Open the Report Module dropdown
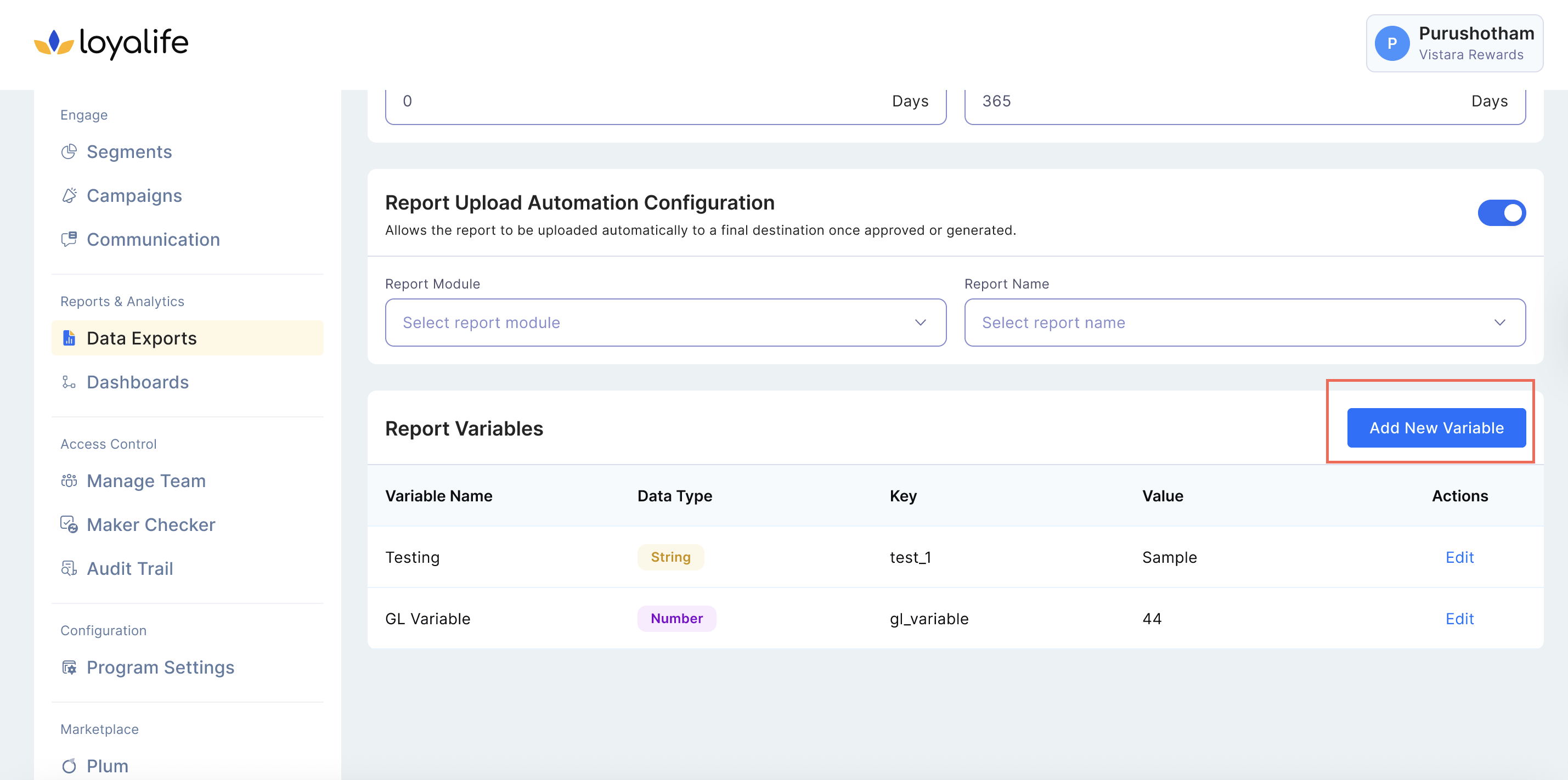This screenshot has width=1568, height=780. pyautogui.click(x=665, y=323)
